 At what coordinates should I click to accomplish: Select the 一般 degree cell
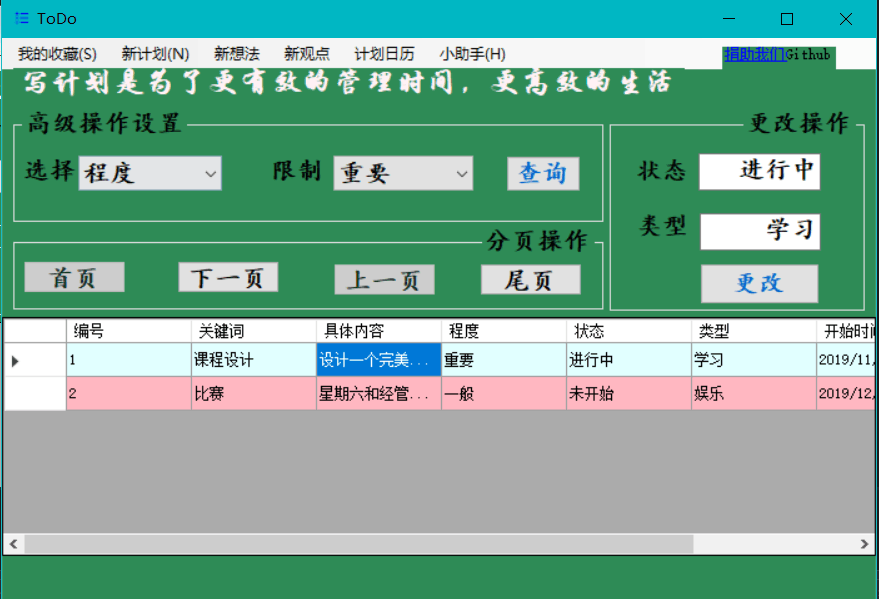[504, 393]
